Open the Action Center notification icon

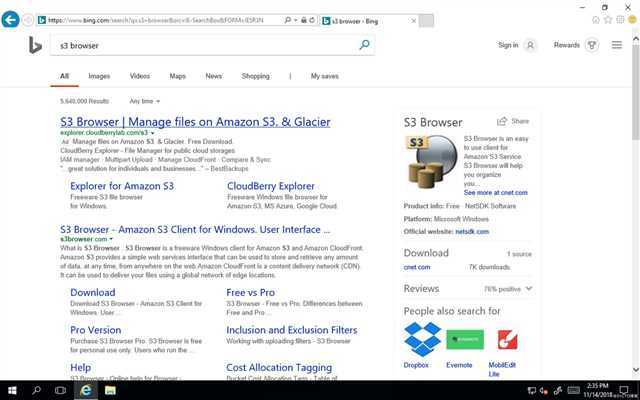click(x=624, y=390)
